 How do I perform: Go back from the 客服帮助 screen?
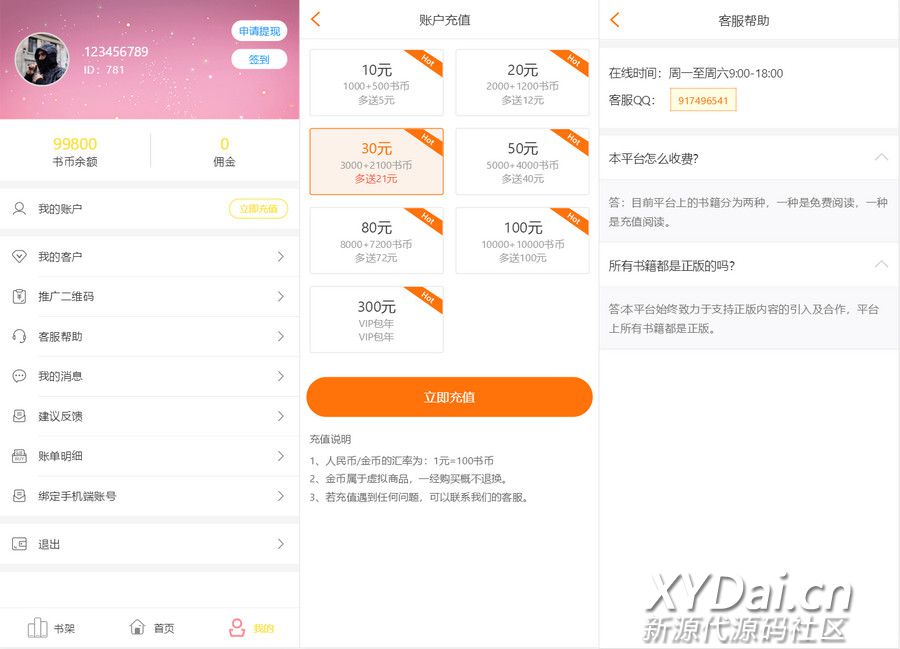615,20
